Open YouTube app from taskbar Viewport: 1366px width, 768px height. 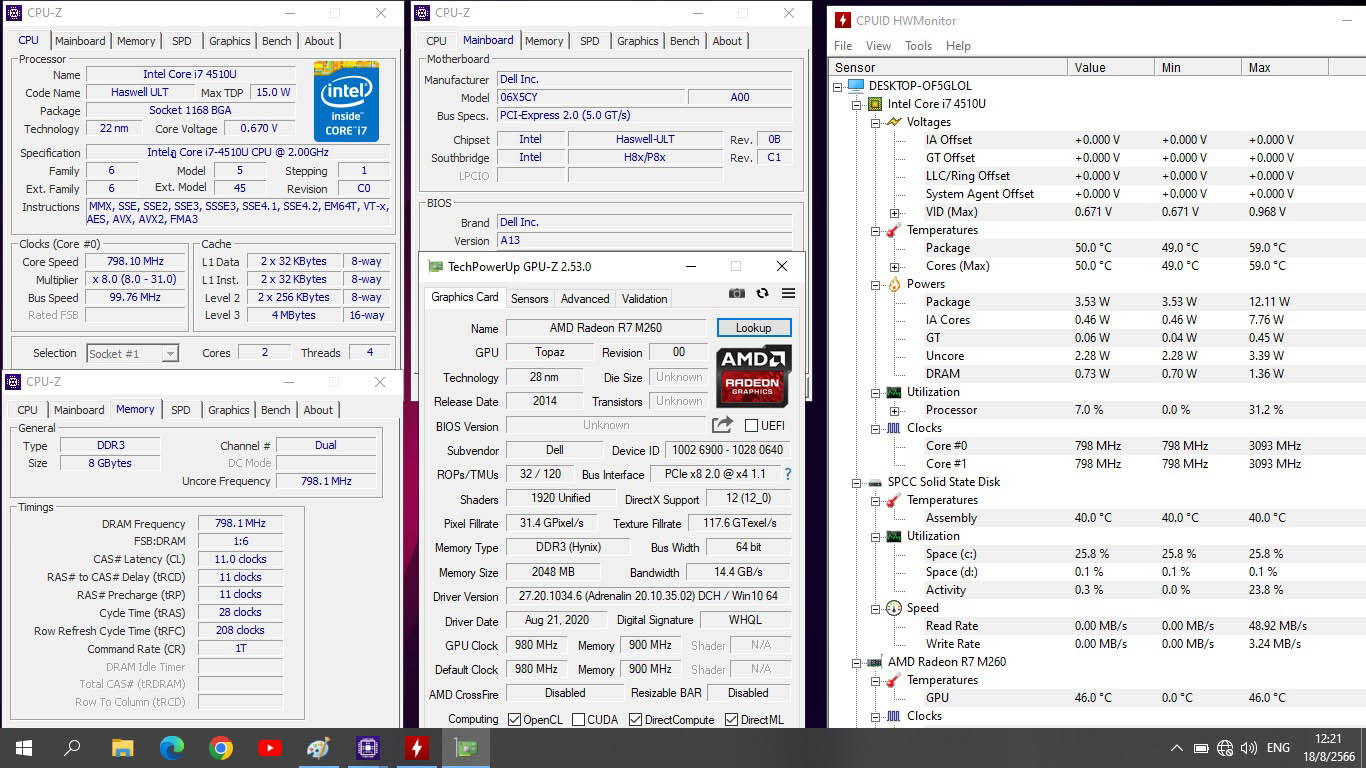(269, 748)
